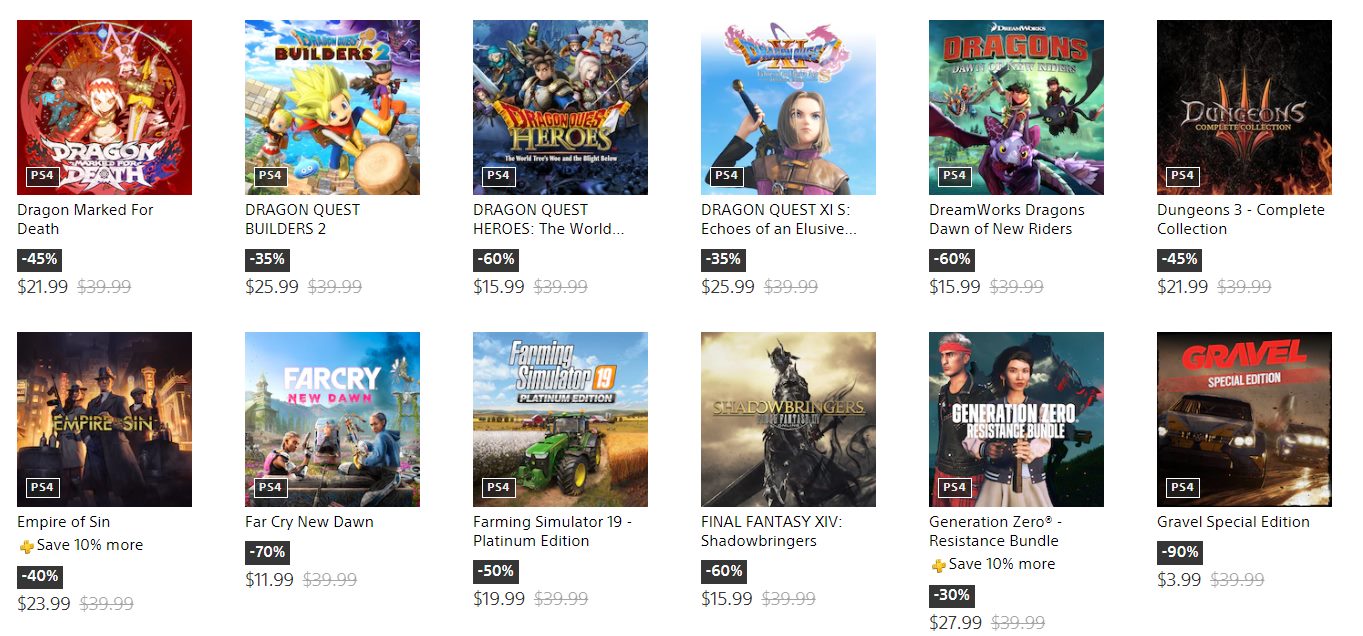Viewport: 1363px width, 636px height.
Task: Open DRAGON QUEST XI S cover image
Action: 788,107
